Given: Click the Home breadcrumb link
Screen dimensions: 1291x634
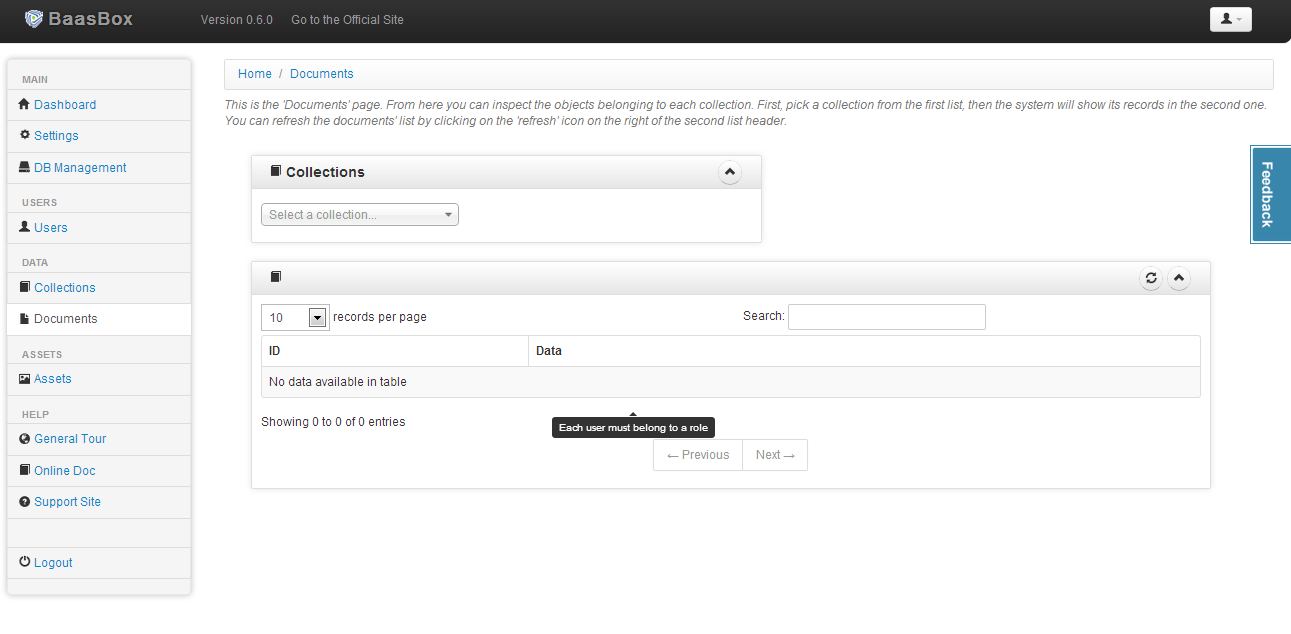Looking at the screenshot, I should tap(255, 74).
